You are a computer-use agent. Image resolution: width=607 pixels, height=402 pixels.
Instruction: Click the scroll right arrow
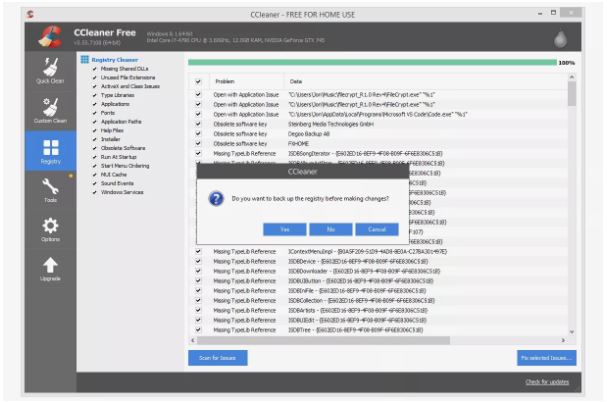tap(563, 340)
